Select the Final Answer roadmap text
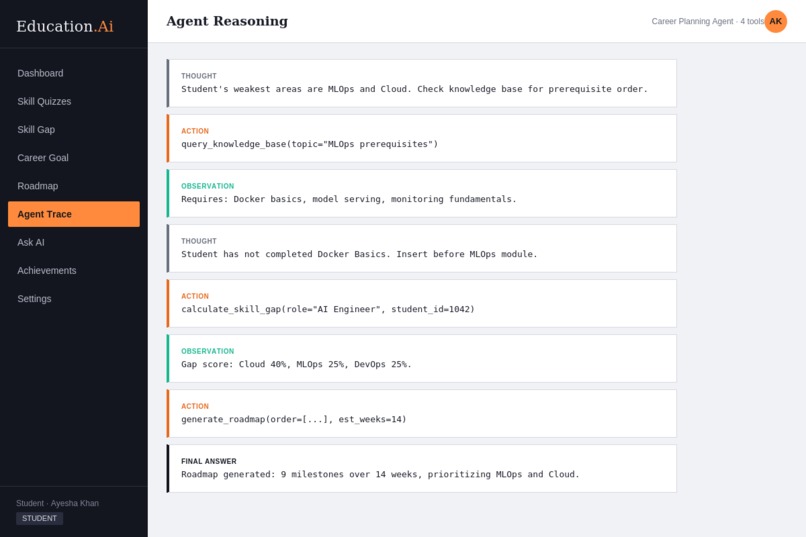806x537 pixels. (380, 474)
